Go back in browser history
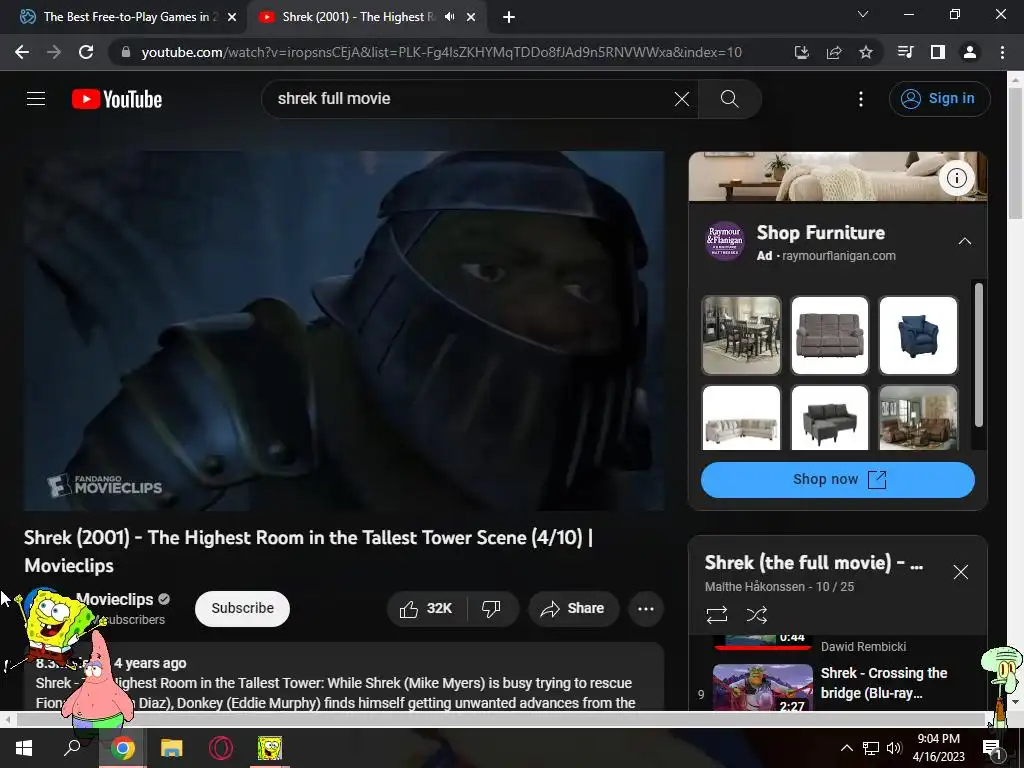This screenshot has width=1024, height=768. click(22, 52)
